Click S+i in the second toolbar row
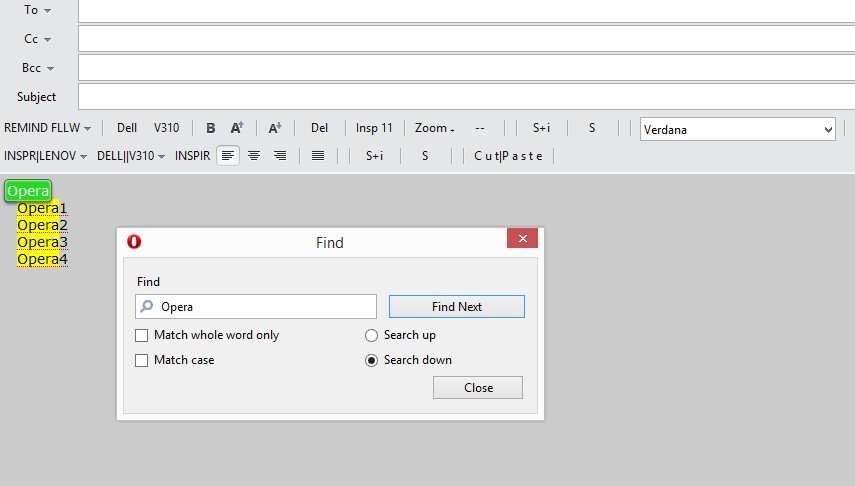This screenshot has width=855, height=486. [x=375, y=156]
